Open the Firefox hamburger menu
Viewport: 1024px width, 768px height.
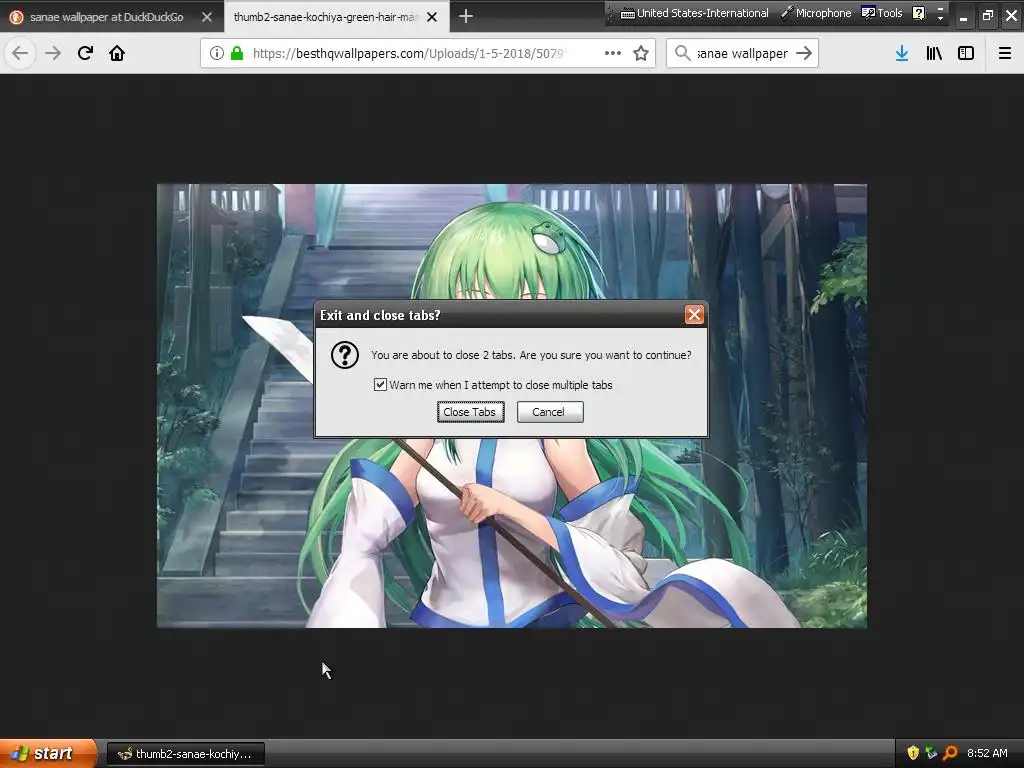1005,53
